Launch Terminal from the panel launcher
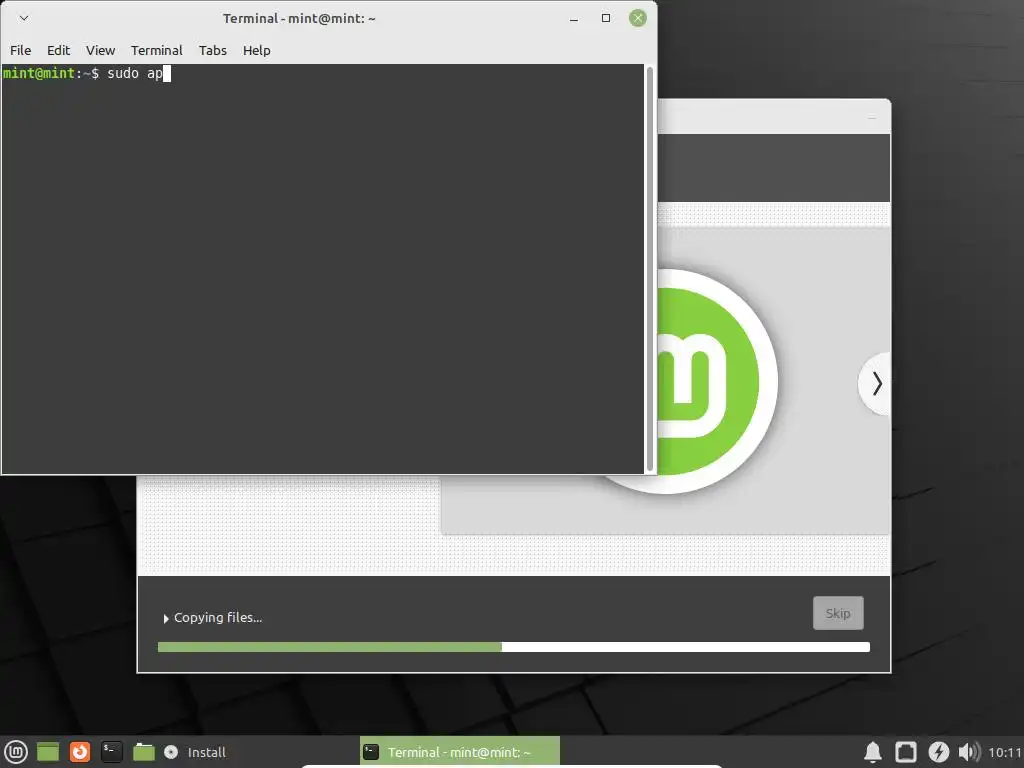 [112, 752]
